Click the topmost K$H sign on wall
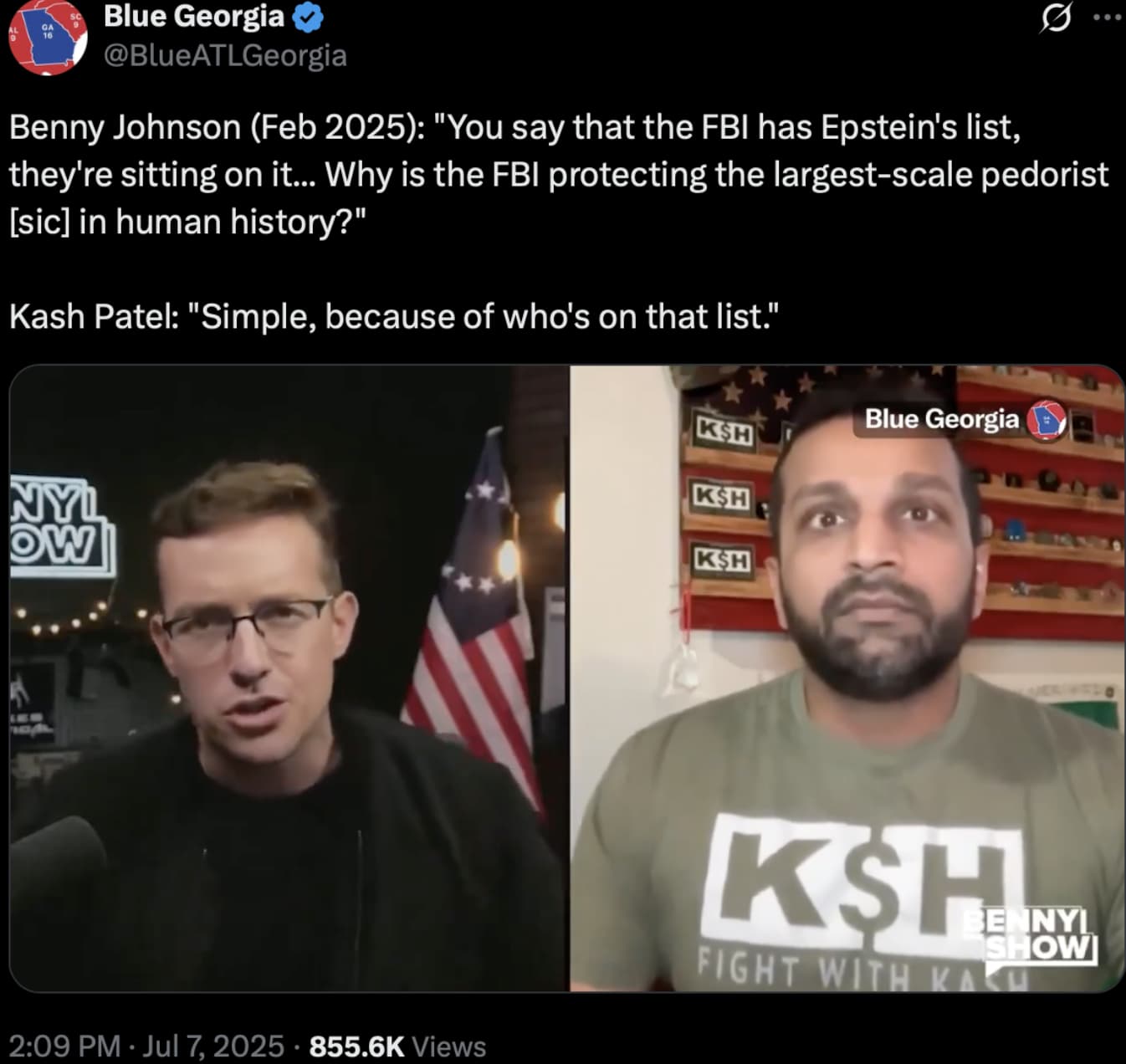The height and width of the screenshot is (1064, 1126). [x=724, y=431]
